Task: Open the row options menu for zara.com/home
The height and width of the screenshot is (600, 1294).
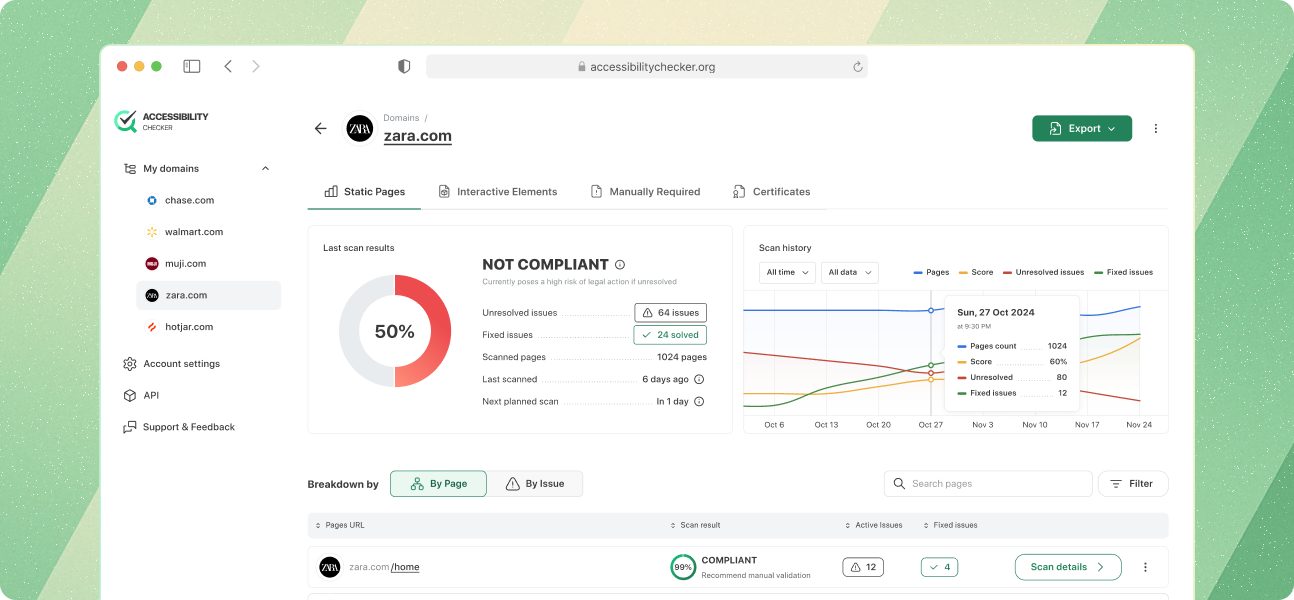Action: pyautogui.click(x=1145, y=567)
